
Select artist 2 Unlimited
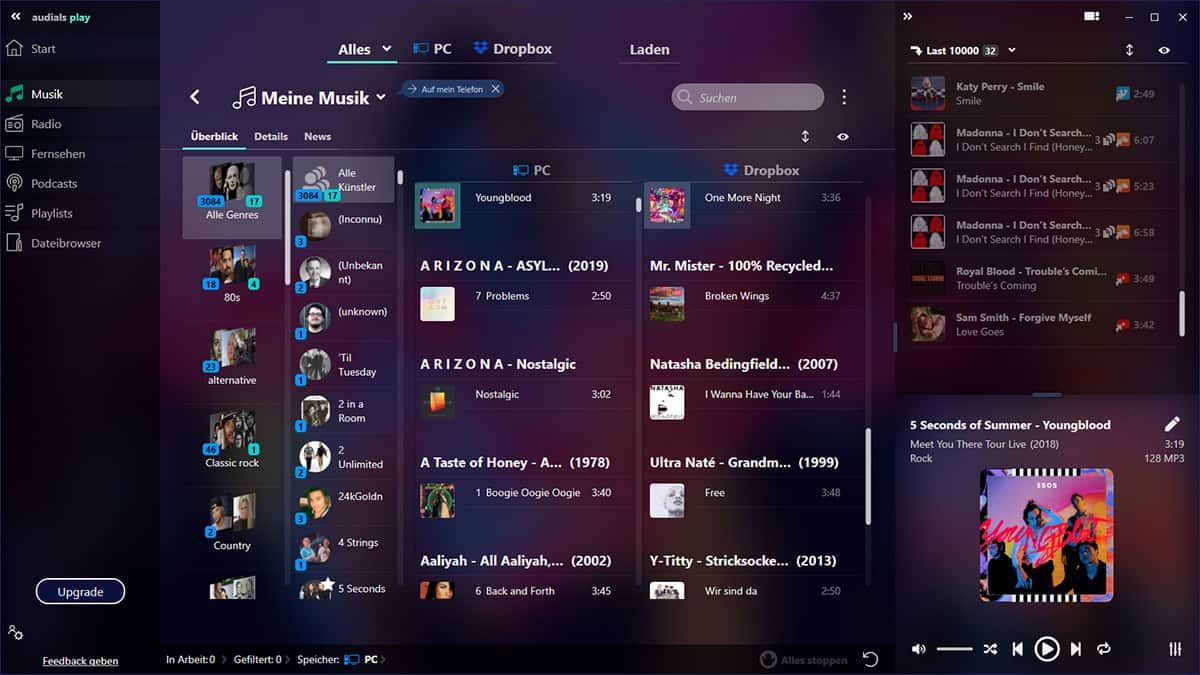point(344,457)
